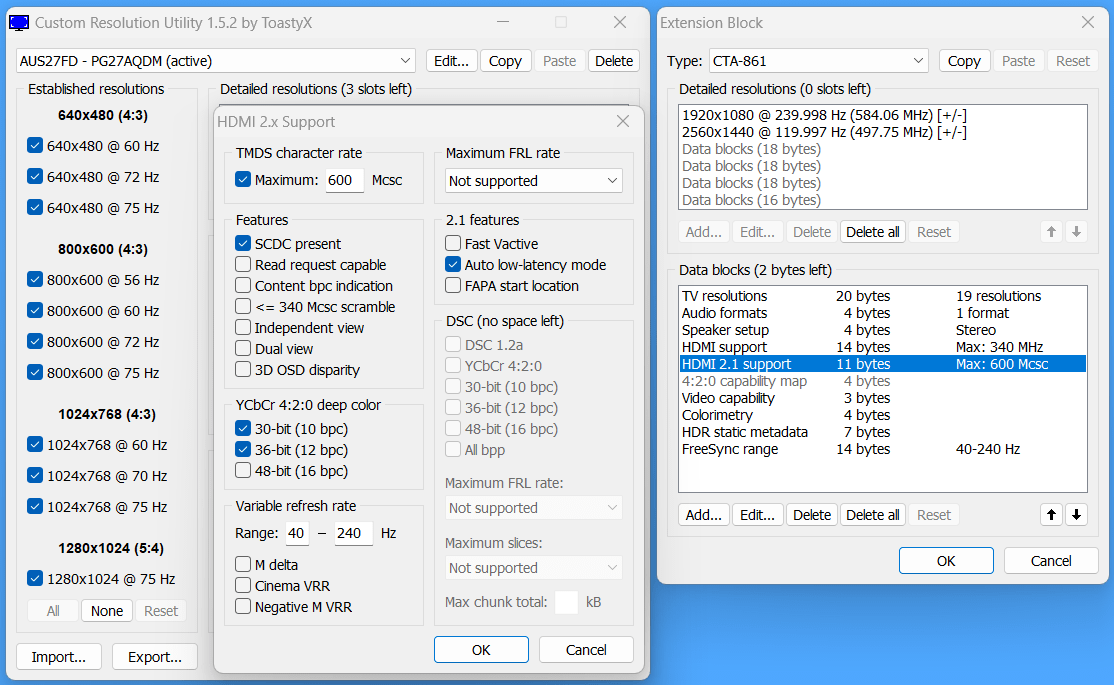The width and height of the screenshot is (1114, 685).
Task: Close the Extension Block window
Action: click(1088, 23)
